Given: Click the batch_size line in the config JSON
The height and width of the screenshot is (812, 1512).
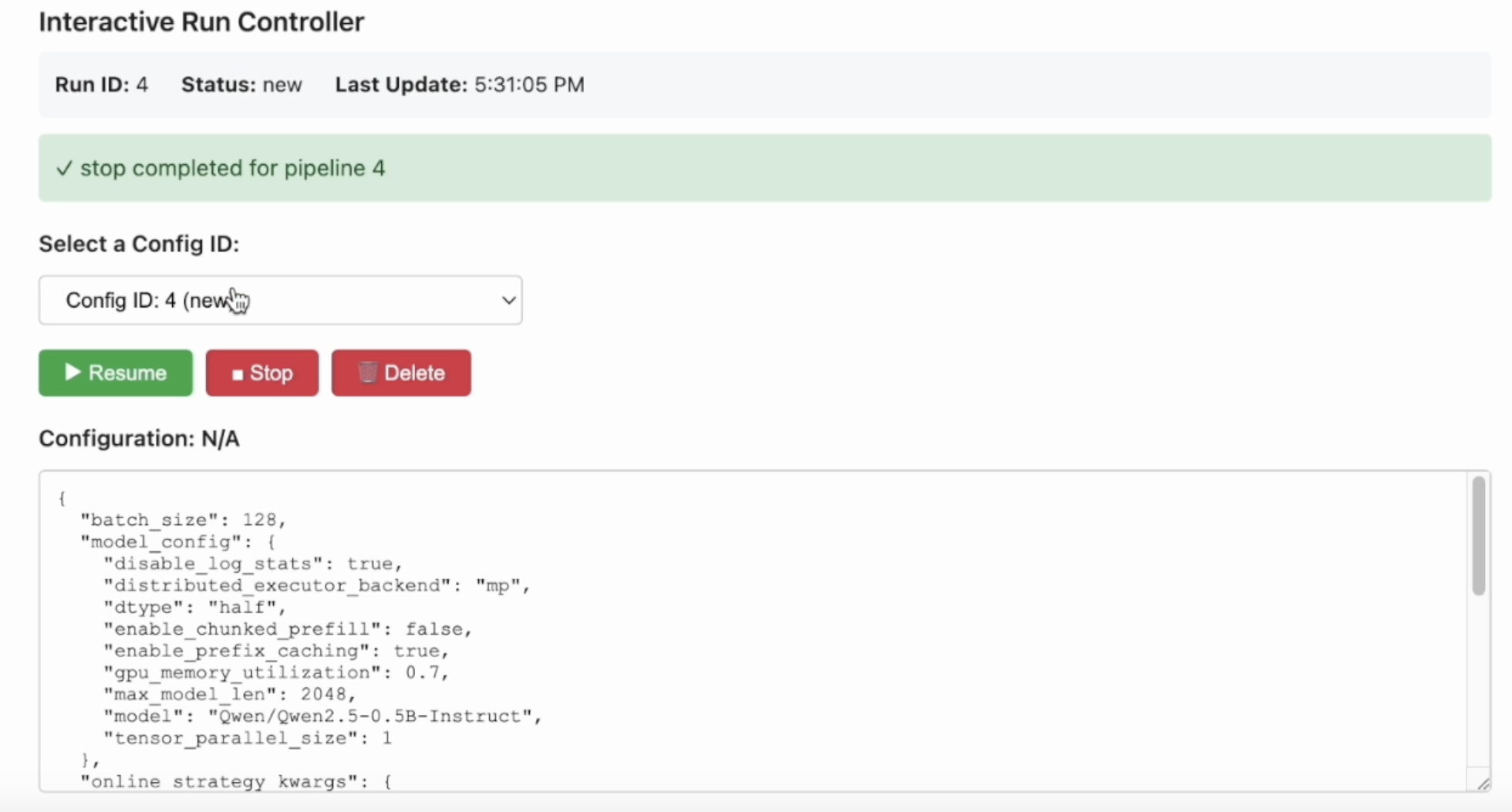Looking at the screenshot, I should coord(183,520).
